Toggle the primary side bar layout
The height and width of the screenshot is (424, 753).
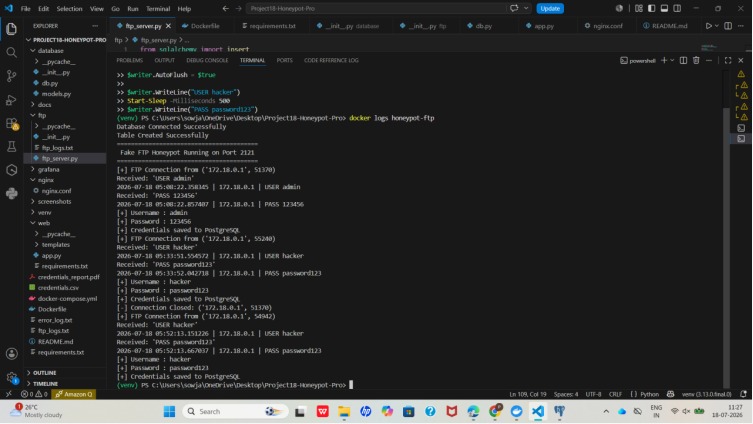click(652, 9)
